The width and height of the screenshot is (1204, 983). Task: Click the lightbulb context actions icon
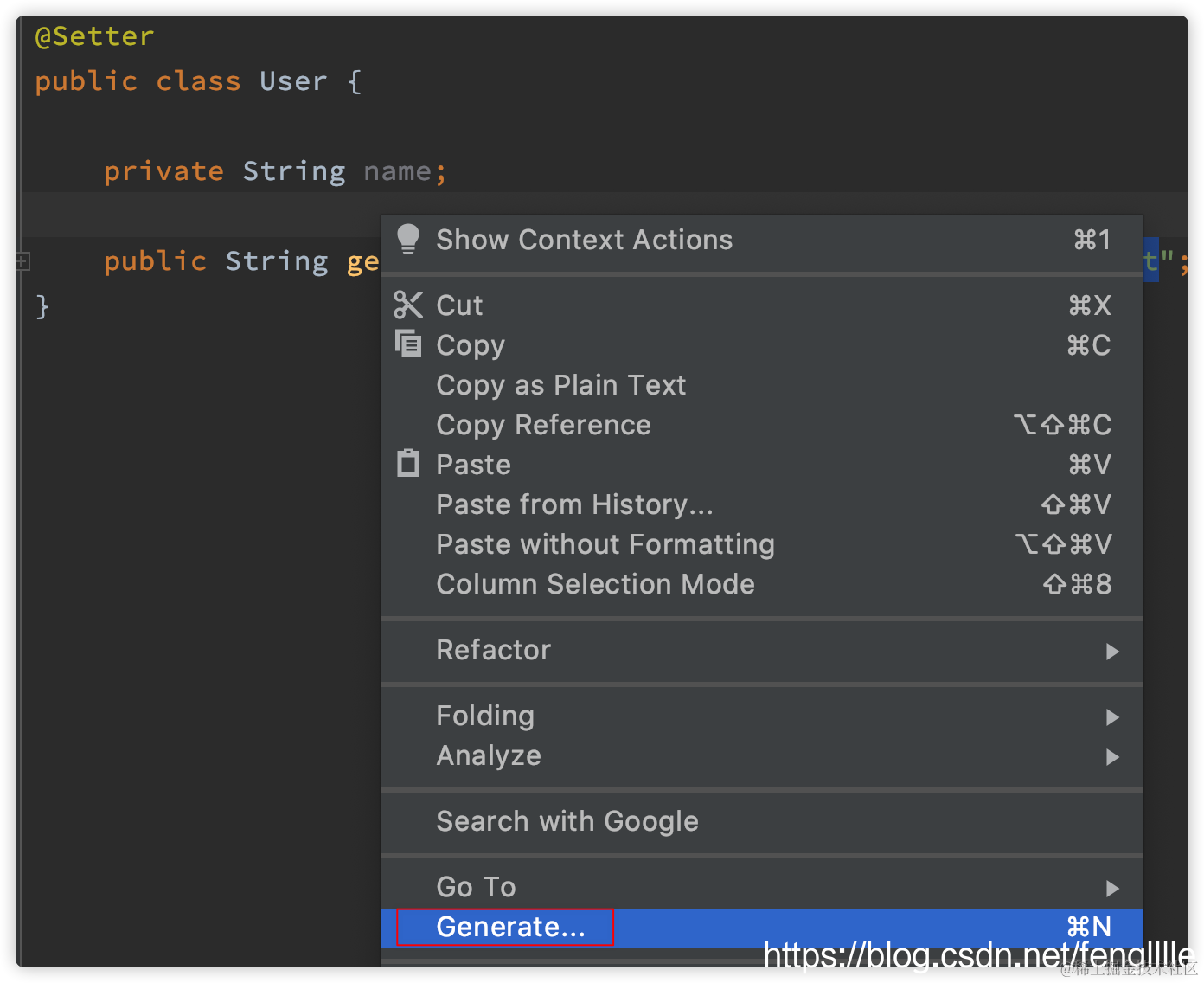tap(408, 239)
